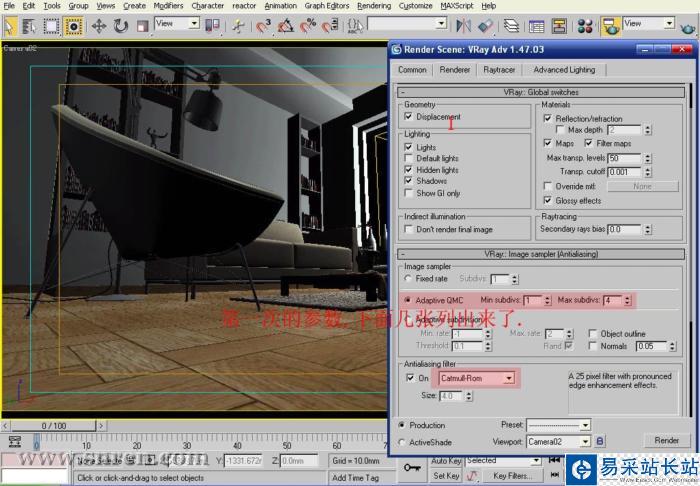Click the Align tool icon

(x=485, y=26)
